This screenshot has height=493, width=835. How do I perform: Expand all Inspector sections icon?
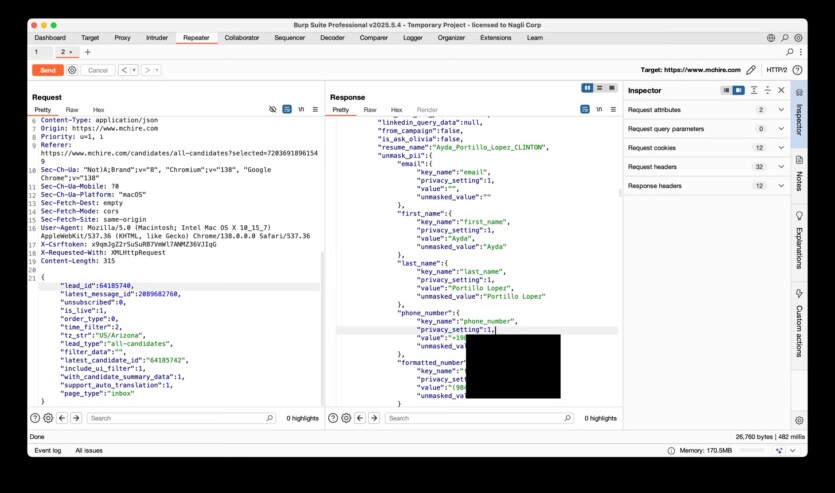(754, 91)
